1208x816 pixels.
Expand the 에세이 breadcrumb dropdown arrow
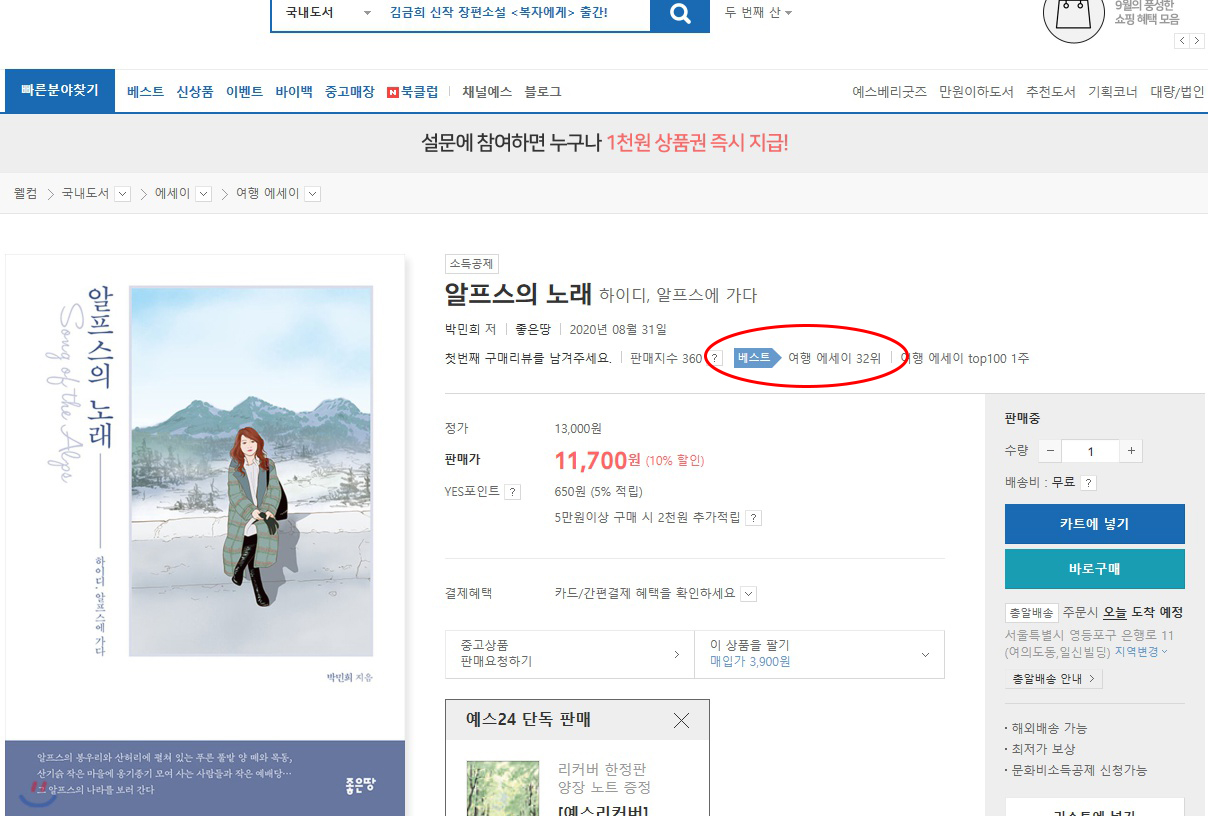pos(204,194)
